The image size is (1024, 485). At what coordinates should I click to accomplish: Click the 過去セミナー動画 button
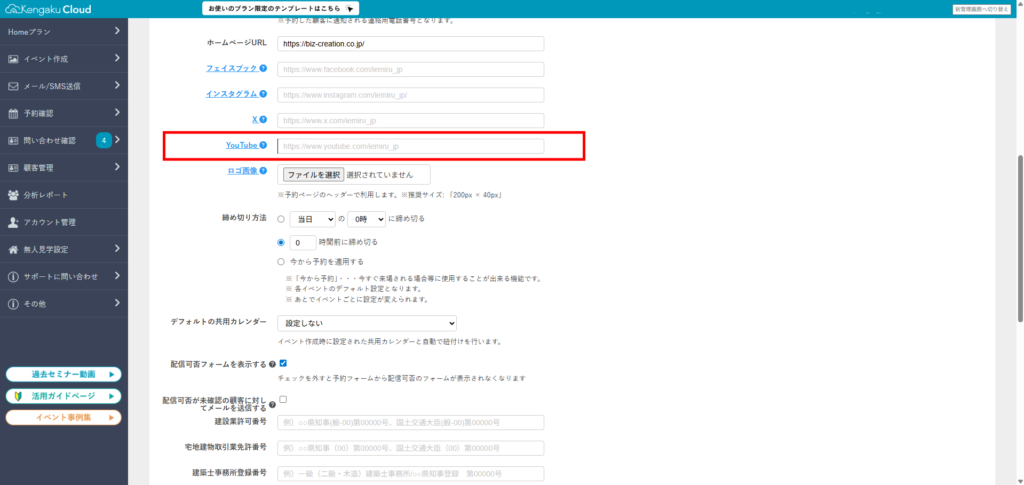click(x=63, y=375)
